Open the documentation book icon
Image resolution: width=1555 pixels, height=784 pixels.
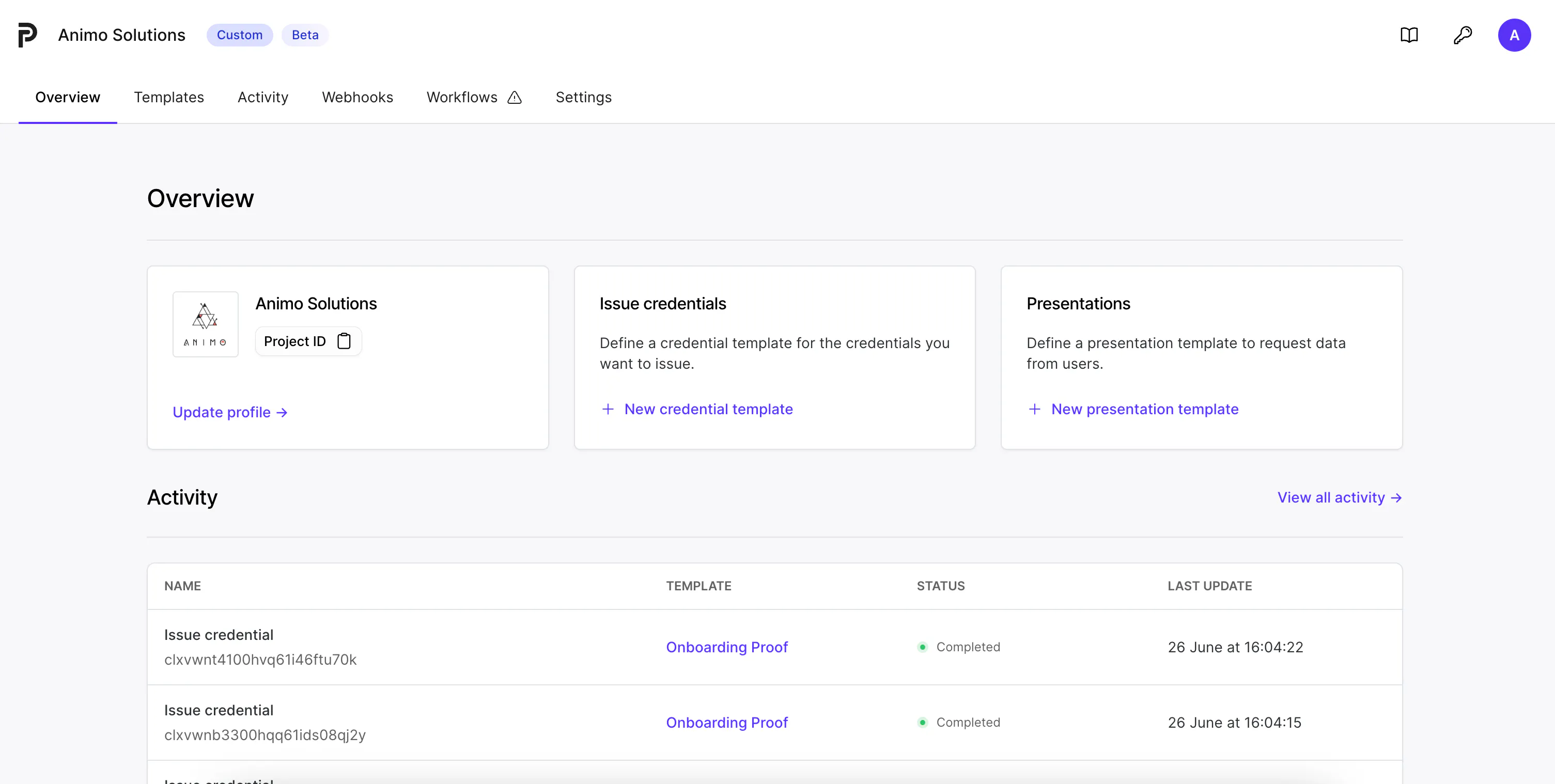[x=1409, y=35]
